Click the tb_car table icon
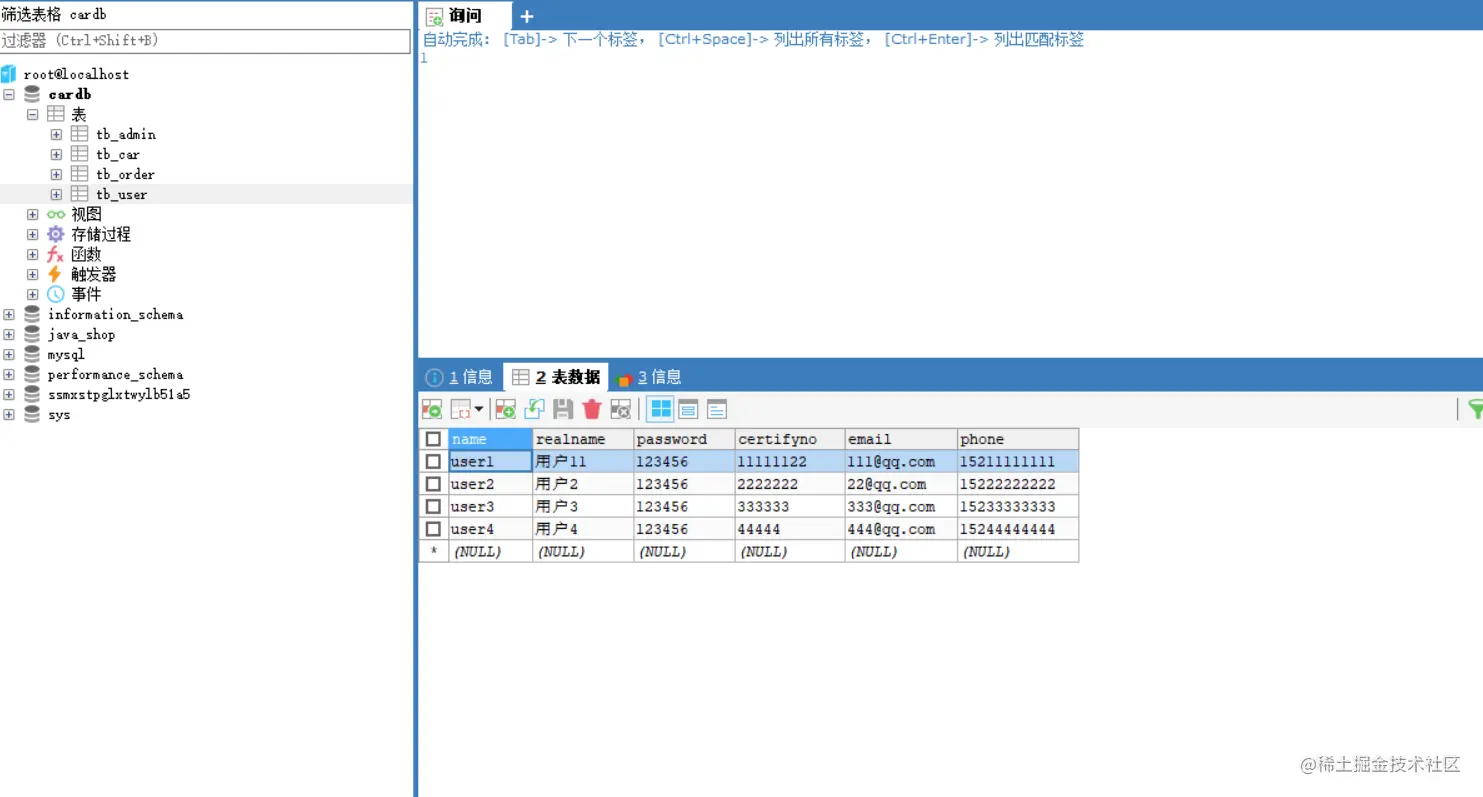The width and height of the screenshot is (1483, 797). (80, 154)
